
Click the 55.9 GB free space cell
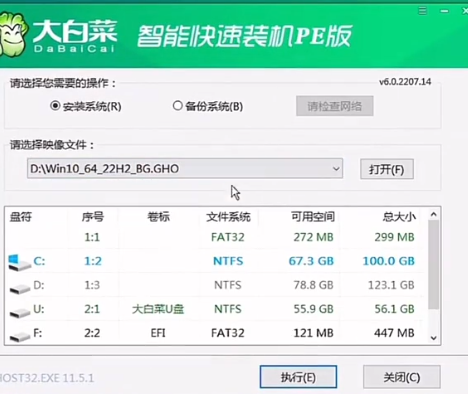pos(313,309)
